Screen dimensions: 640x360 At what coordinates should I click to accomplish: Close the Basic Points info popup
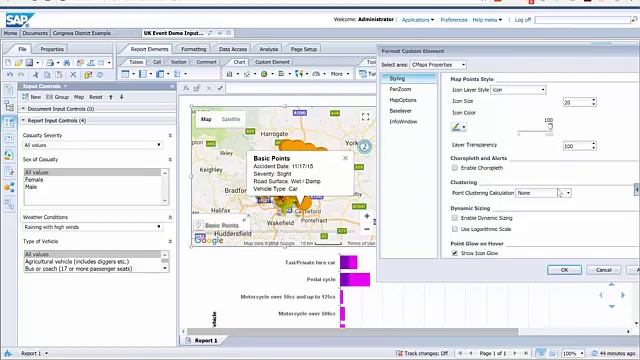point(345,158)
